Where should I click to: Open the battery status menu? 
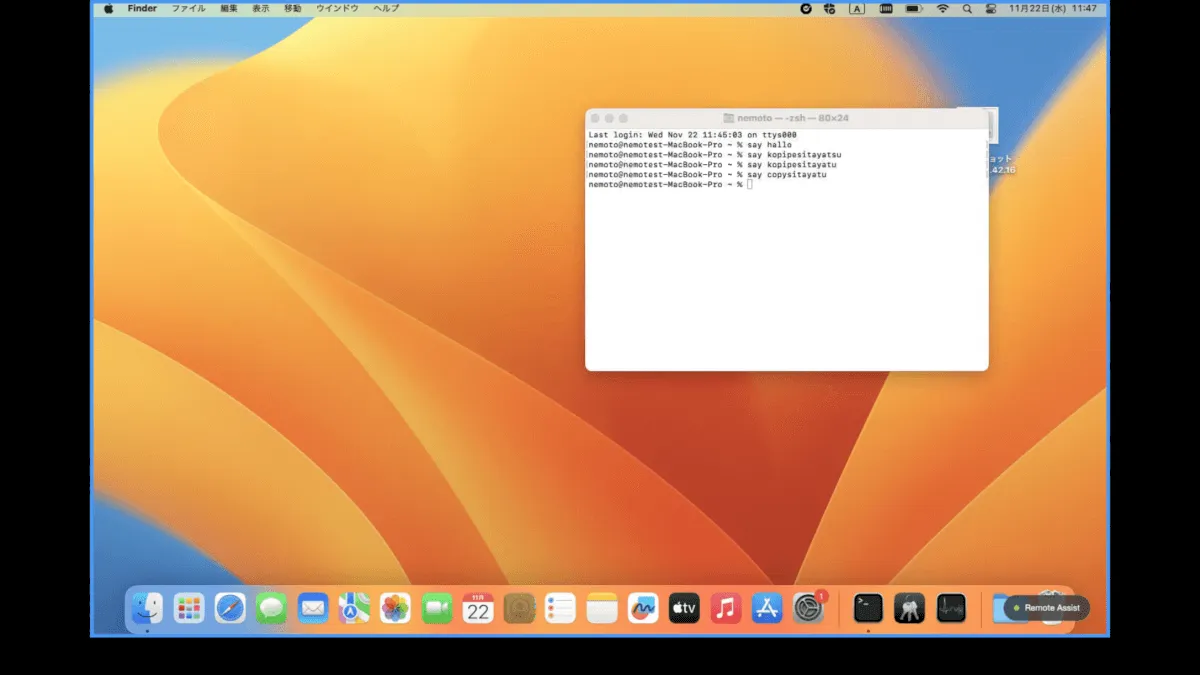[x=913, y=8]
